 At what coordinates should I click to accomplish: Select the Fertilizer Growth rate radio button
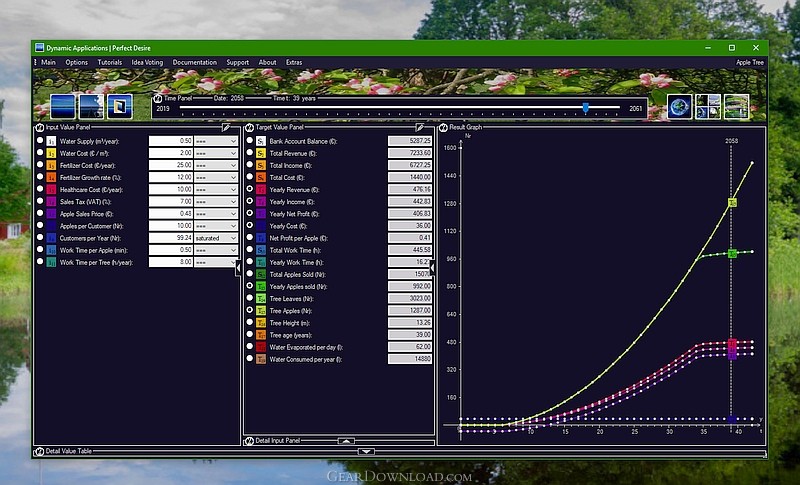pyautogui.click(x=40, y=177)
